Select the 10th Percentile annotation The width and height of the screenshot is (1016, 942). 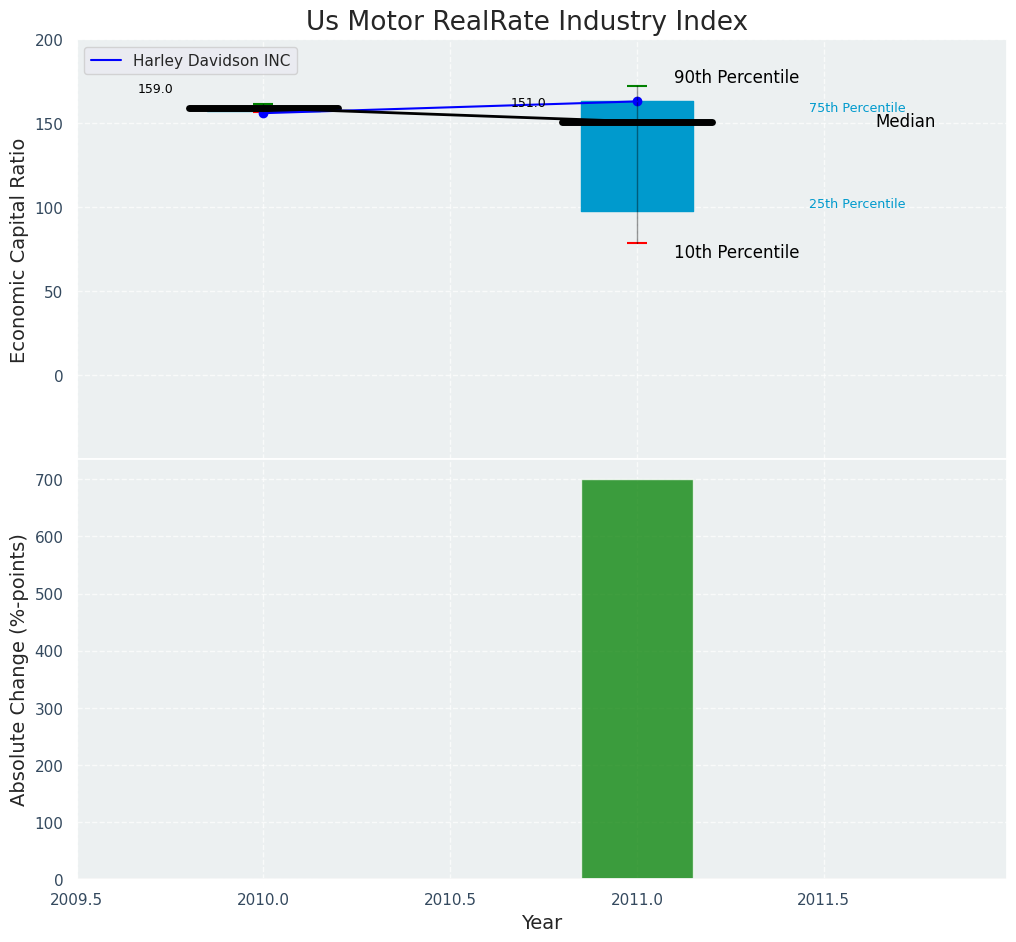[x=736, y=252]
